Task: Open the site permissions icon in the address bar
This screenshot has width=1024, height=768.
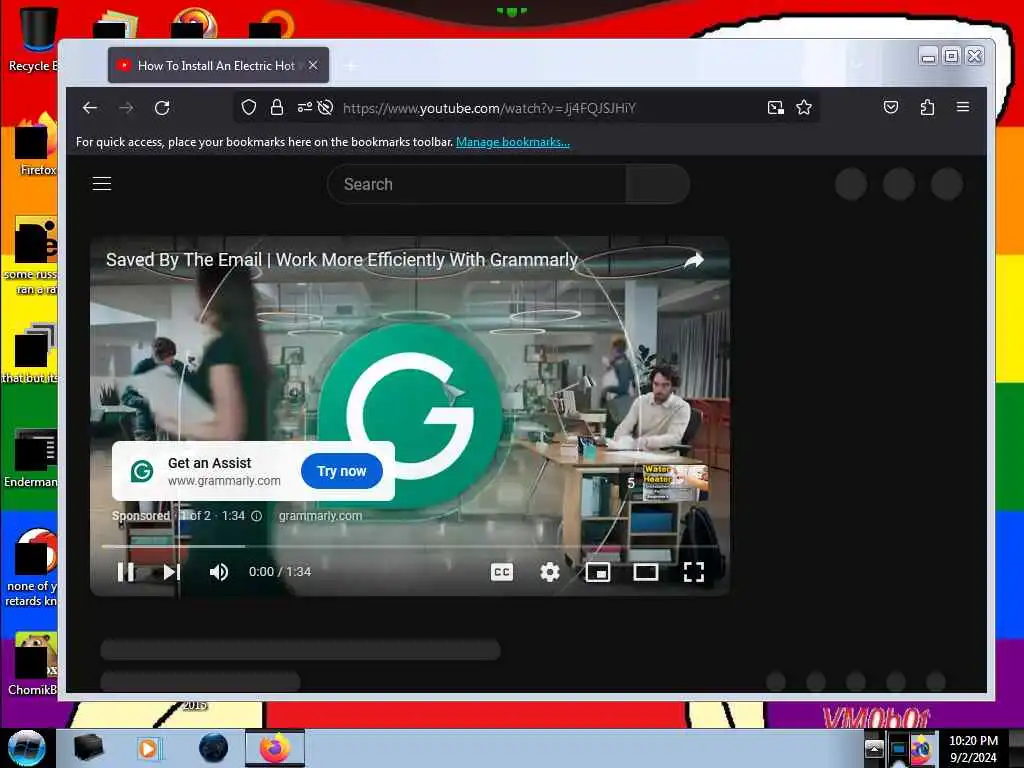Action: click(x=304, y=107)
